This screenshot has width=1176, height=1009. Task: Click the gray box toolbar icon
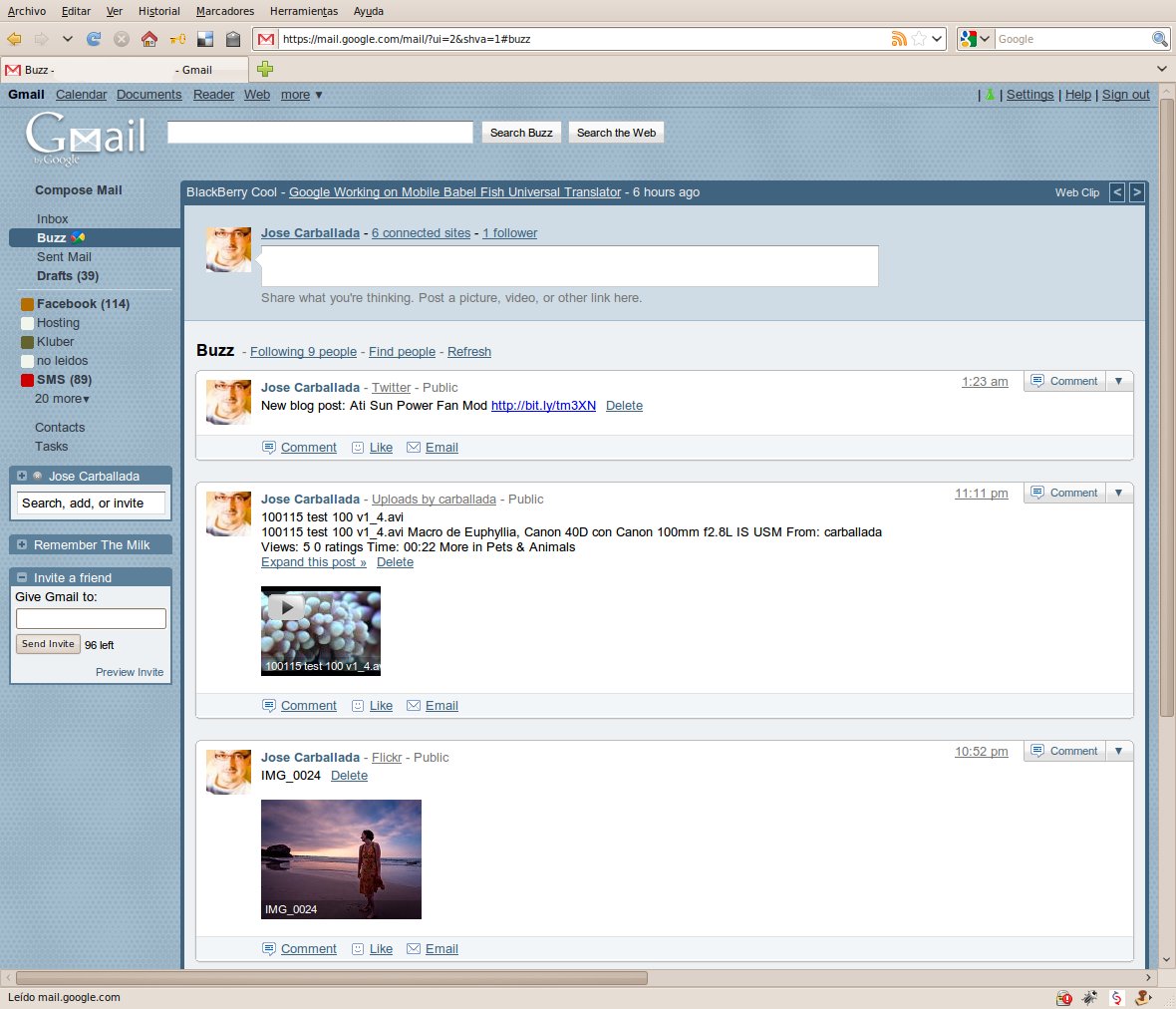233,39
